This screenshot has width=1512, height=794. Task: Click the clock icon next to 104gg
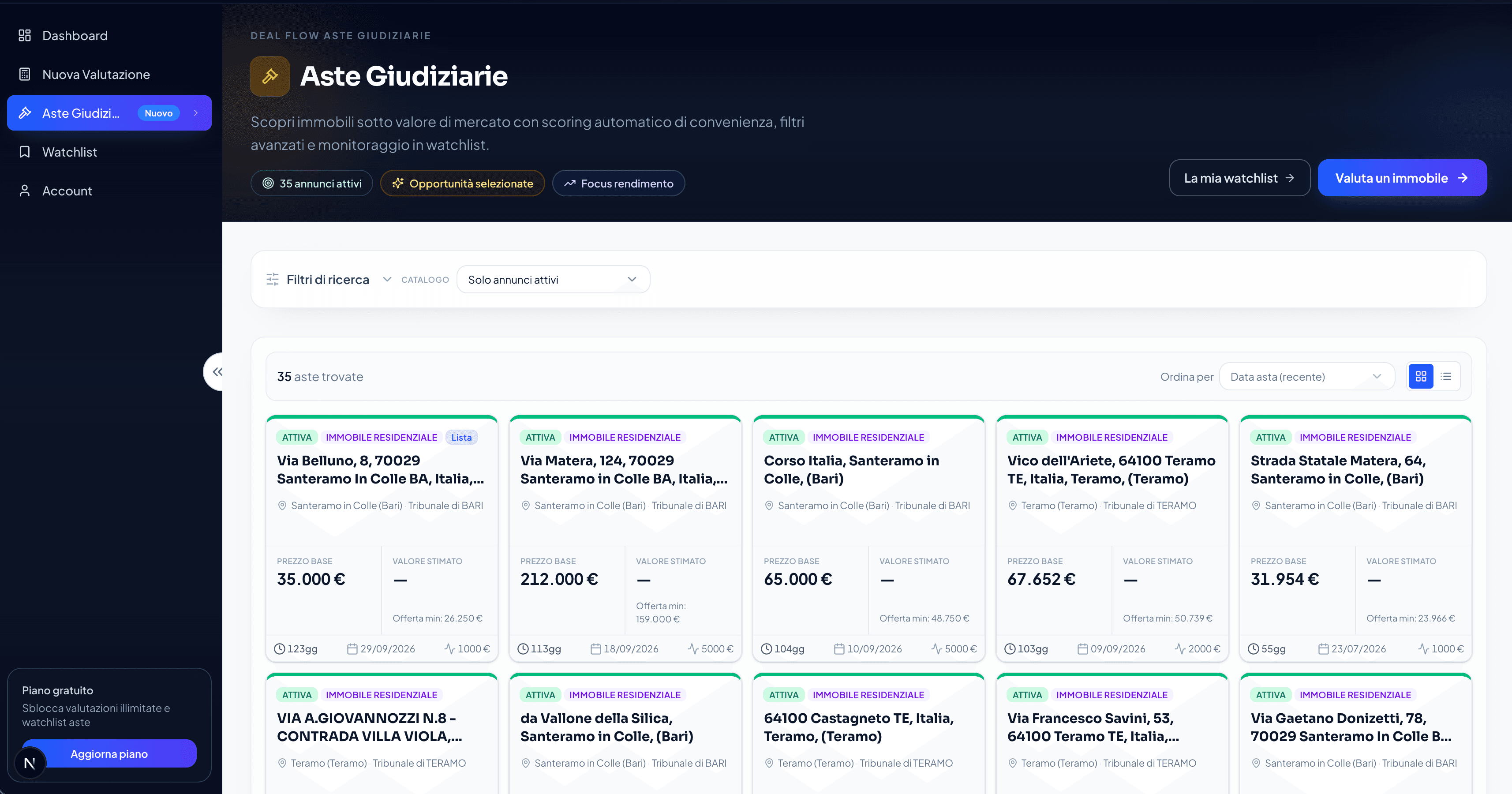(767, 649)
